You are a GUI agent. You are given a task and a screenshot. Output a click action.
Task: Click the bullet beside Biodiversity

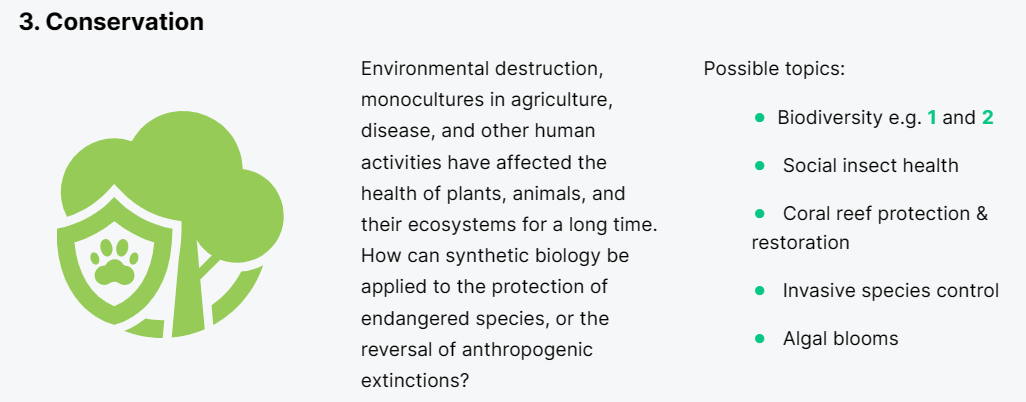click(760, 118)
